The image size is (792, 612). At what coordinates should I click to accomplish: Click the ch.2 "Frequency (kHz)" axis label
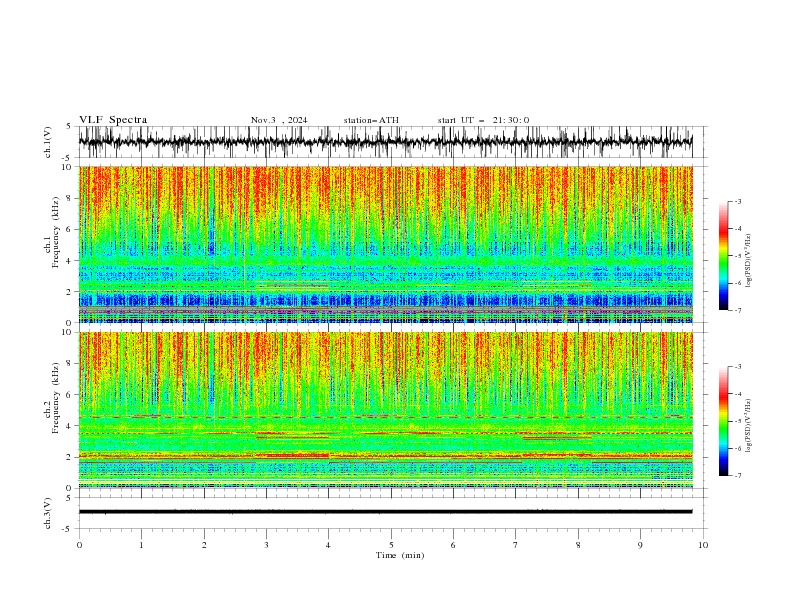[x=56, y=398]
